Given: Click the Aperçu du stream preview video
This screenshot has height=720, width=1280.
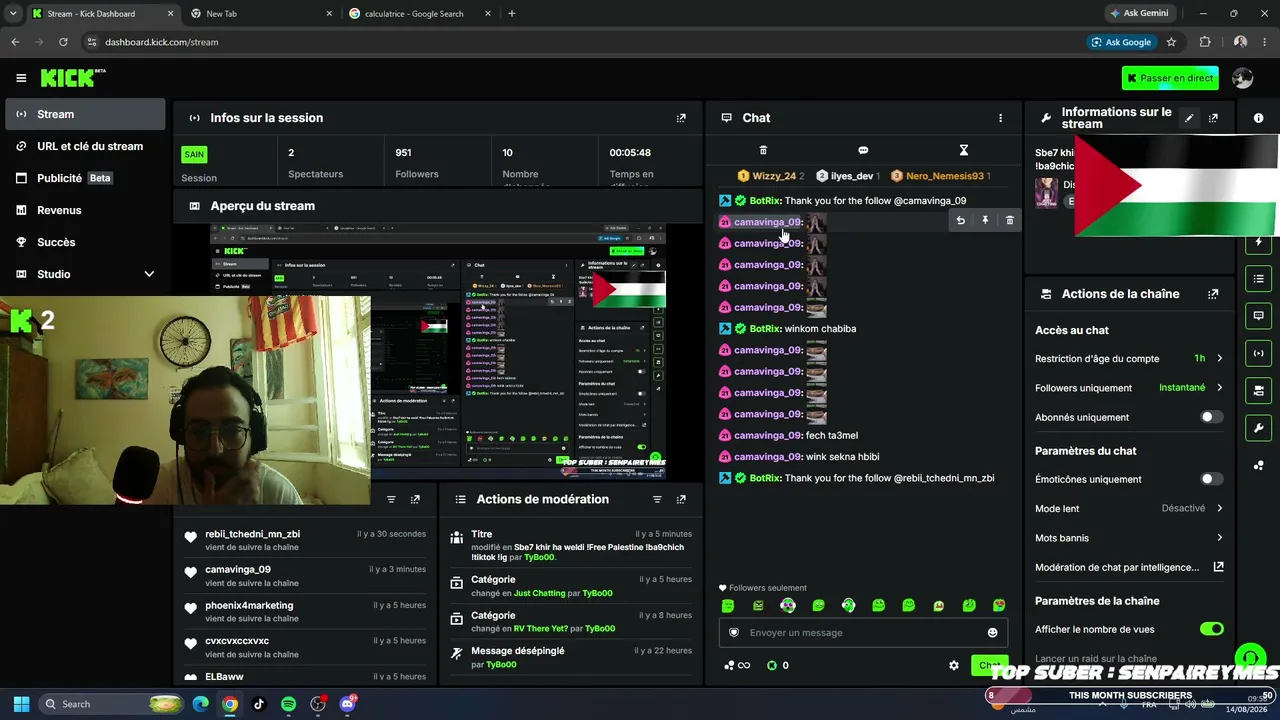Looking at the screenshot, I should click(438, 350).
